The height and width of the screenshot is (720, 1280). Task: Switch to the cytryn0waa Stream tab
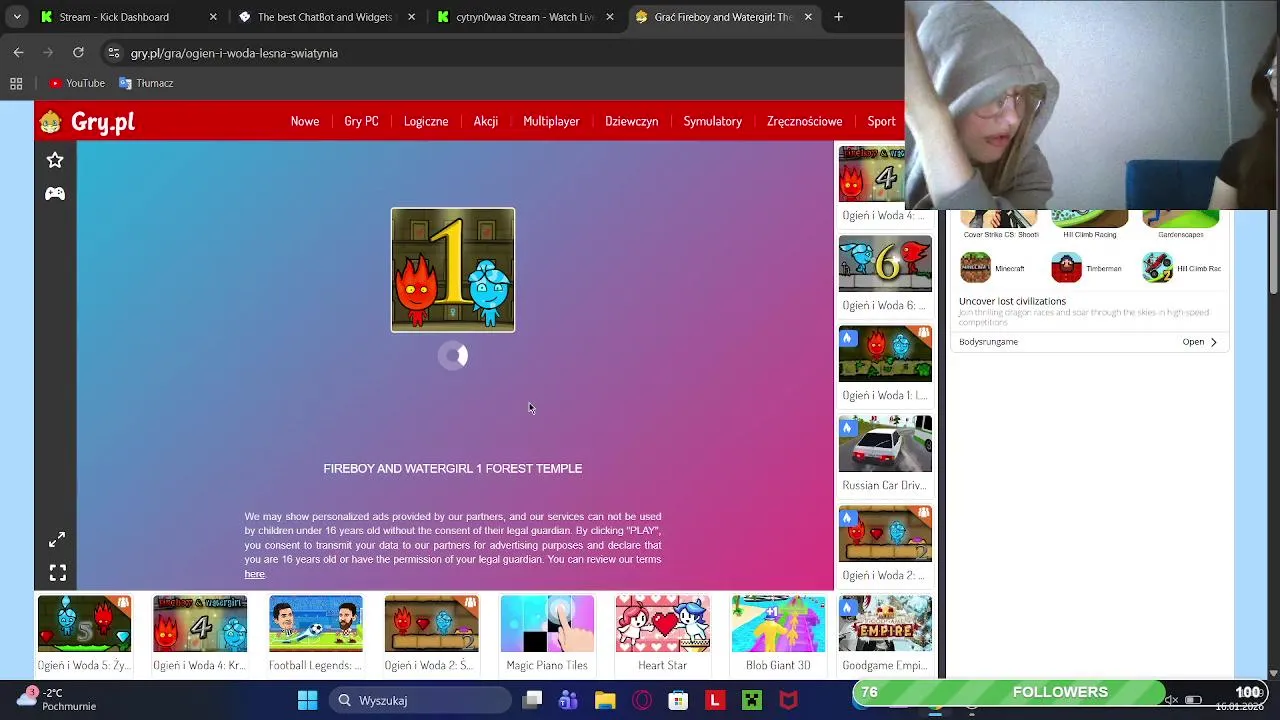tap(525, 17)
